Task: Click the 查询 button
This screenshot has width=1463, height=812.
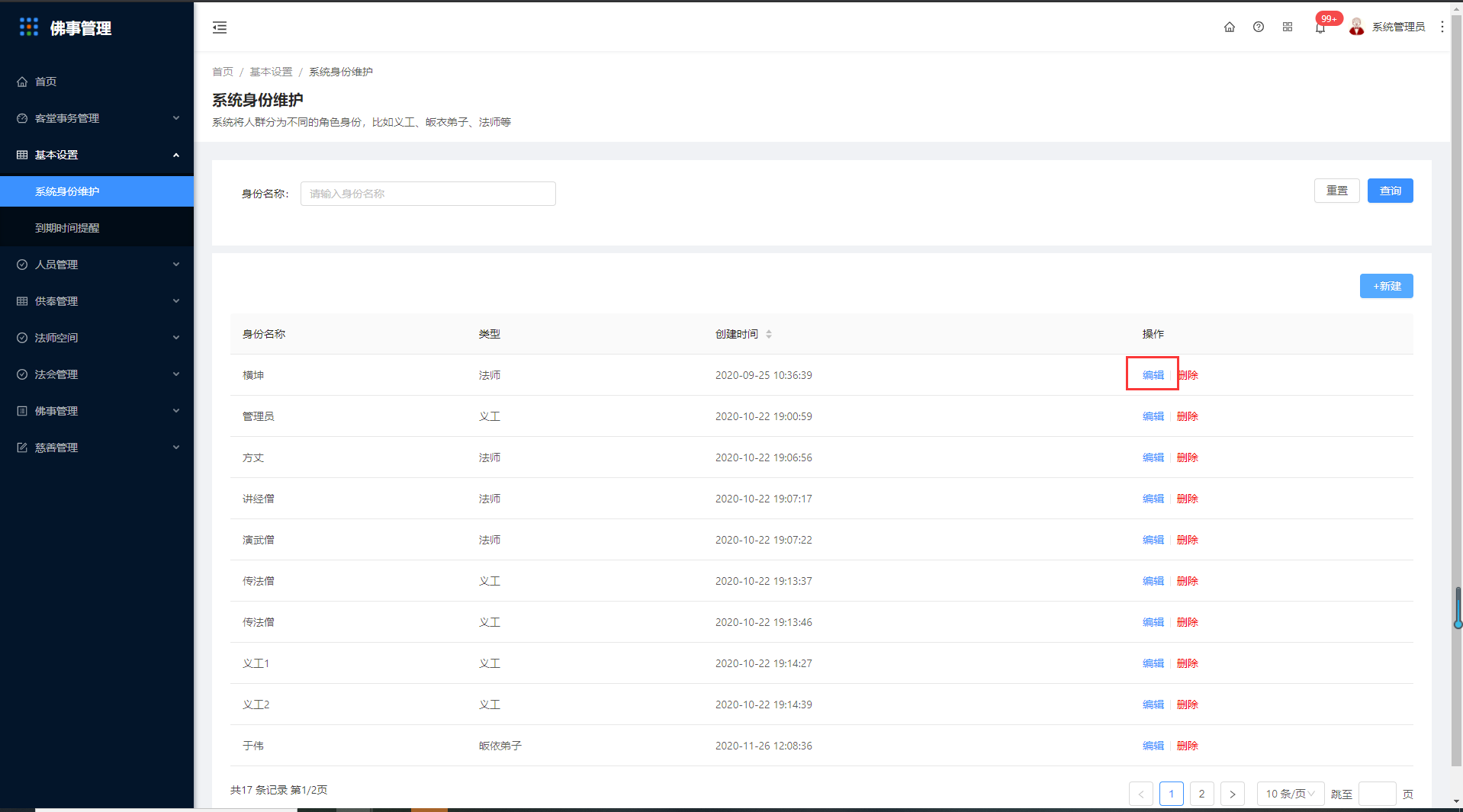Action: pos(1390,191)
